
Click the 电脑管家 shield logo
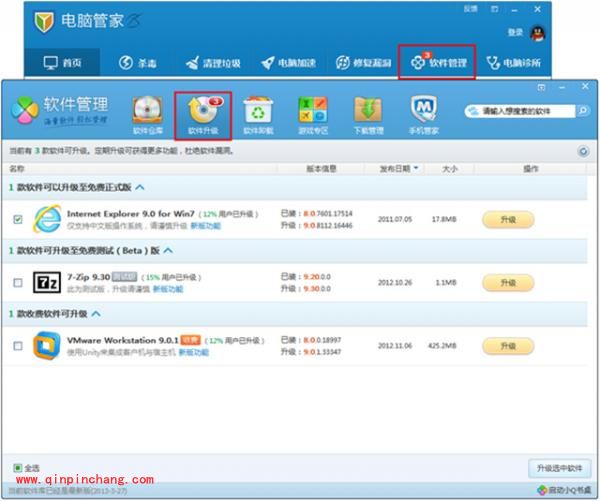44,22
